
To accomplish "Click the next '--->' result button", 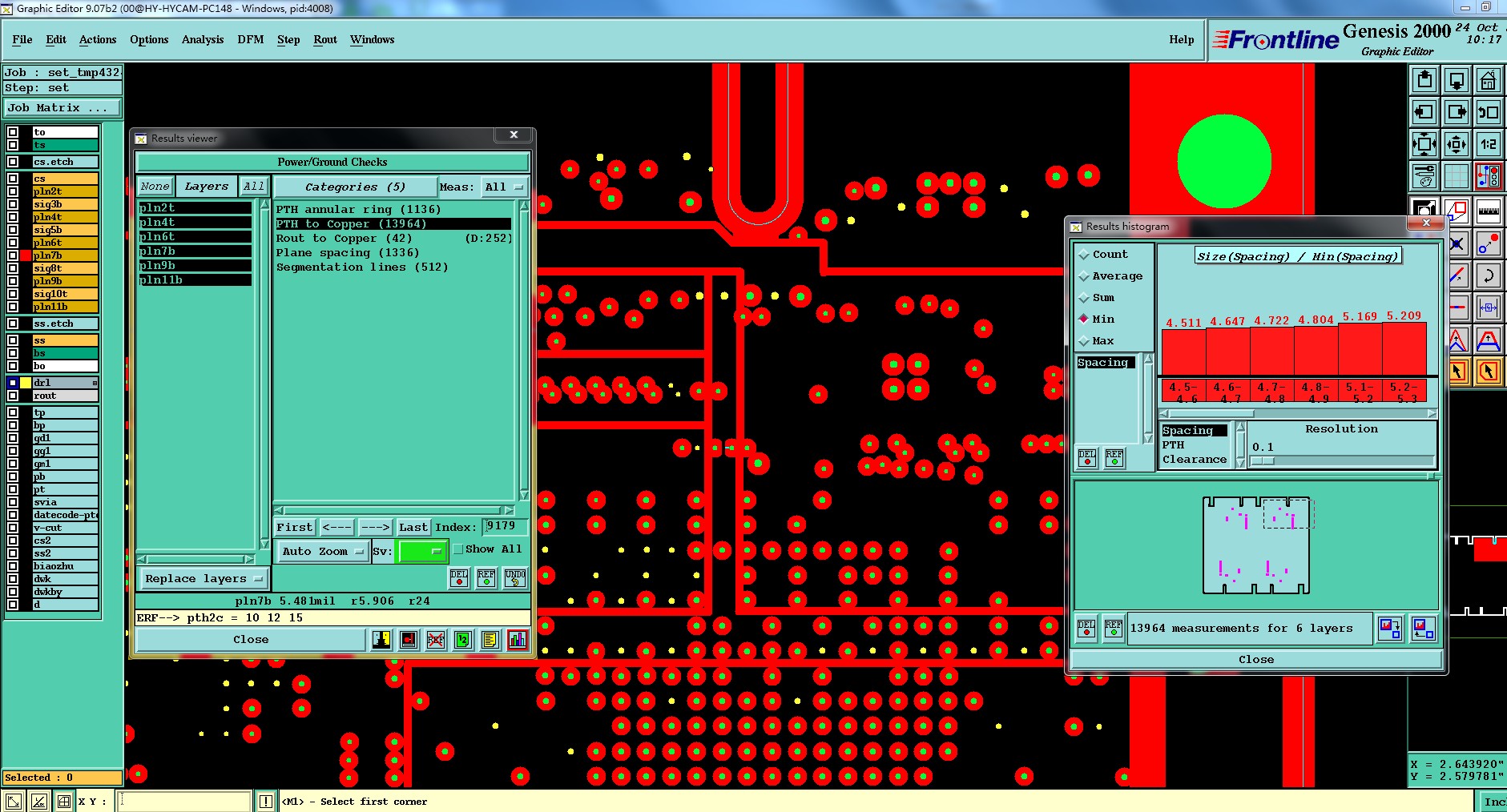I will click(x=375, y=527).
